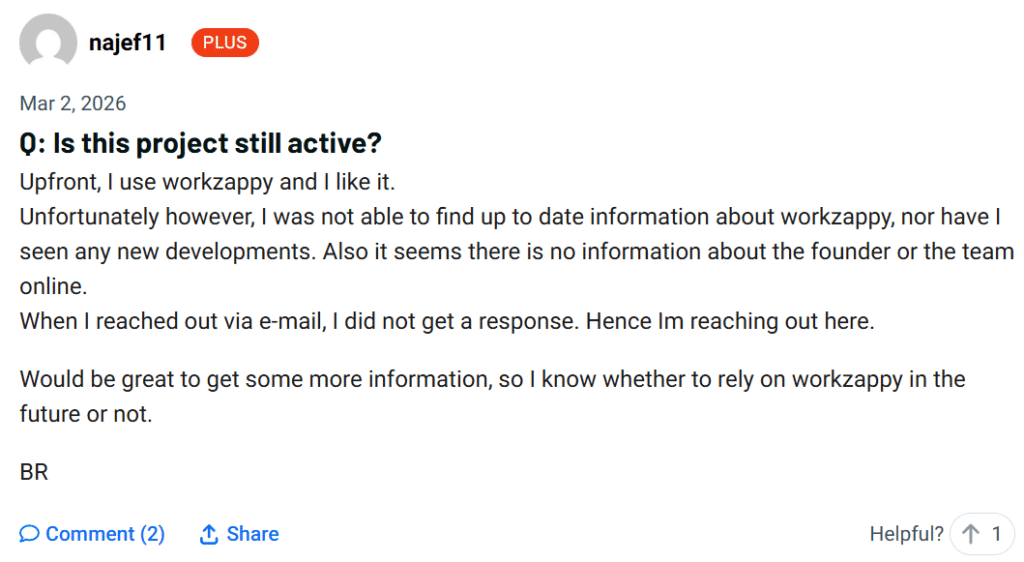The image size is (1024, 562).
Task: Click the helpful vote count of 1
Action: click(997, 534)
